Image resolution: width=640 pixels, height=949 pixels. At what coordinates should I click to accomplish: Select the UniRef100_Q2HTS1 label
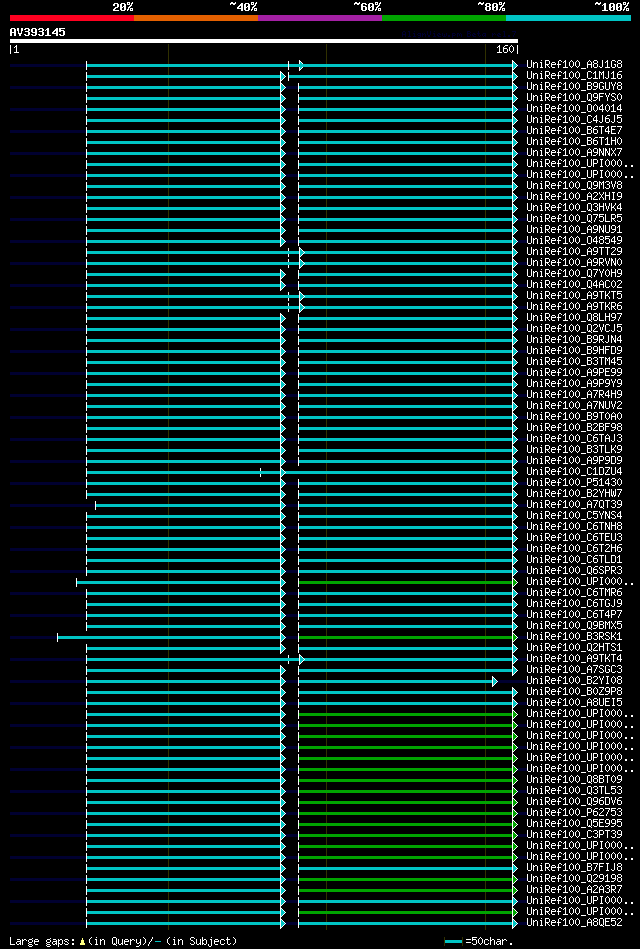coord(574,648)
